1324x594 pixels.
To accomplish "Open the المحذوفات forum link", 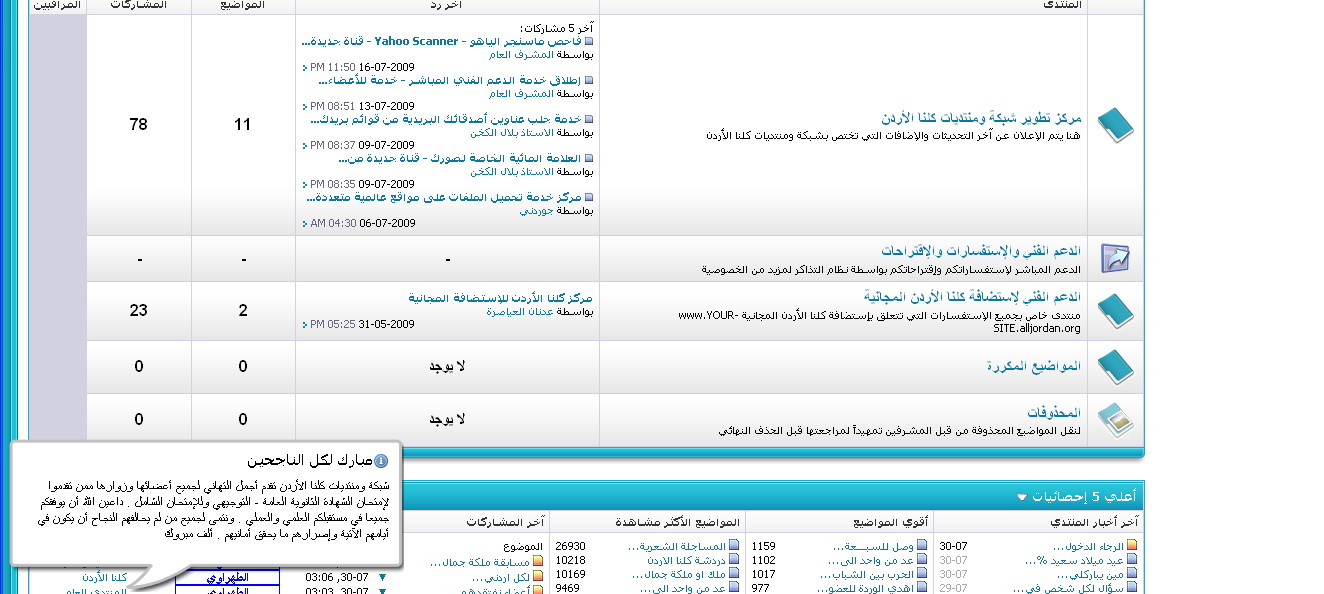I will tap(1054, 412).
